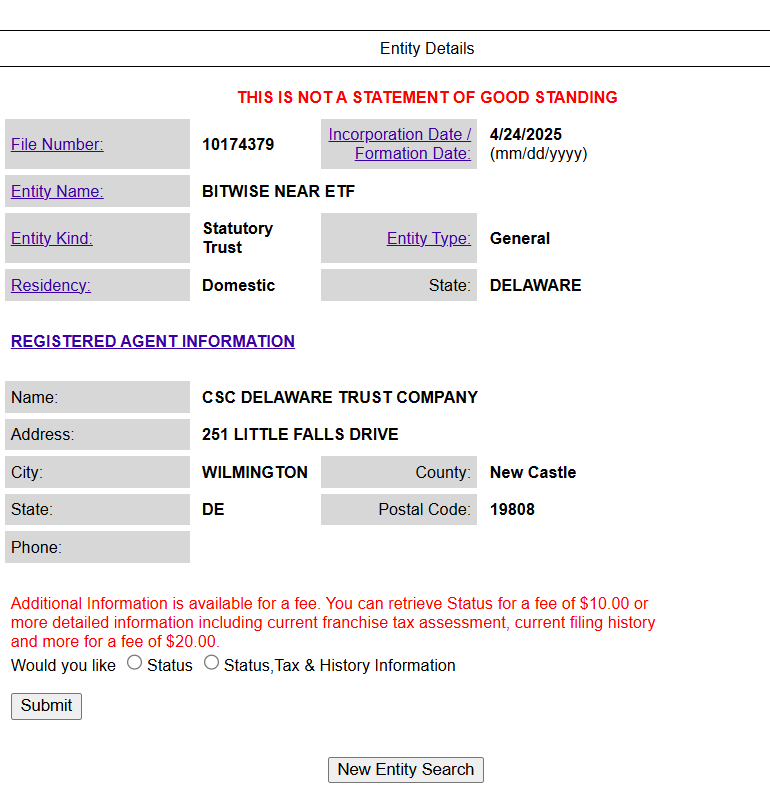This screenshot has height=785, width=770.
Task: Click the DELAWARE state value
Action: pyautogui.click(x=535, y=285)
